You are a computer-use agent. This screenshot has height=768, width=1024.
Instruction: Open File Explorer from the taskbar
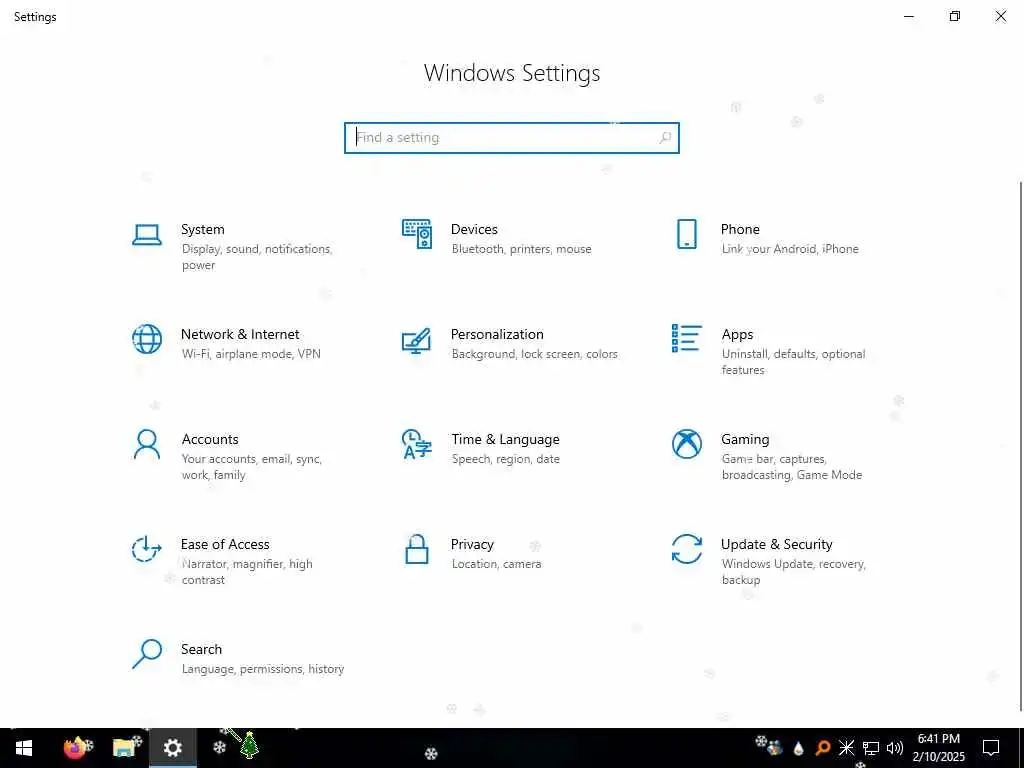pyautogui.click(x=124, y=748)
